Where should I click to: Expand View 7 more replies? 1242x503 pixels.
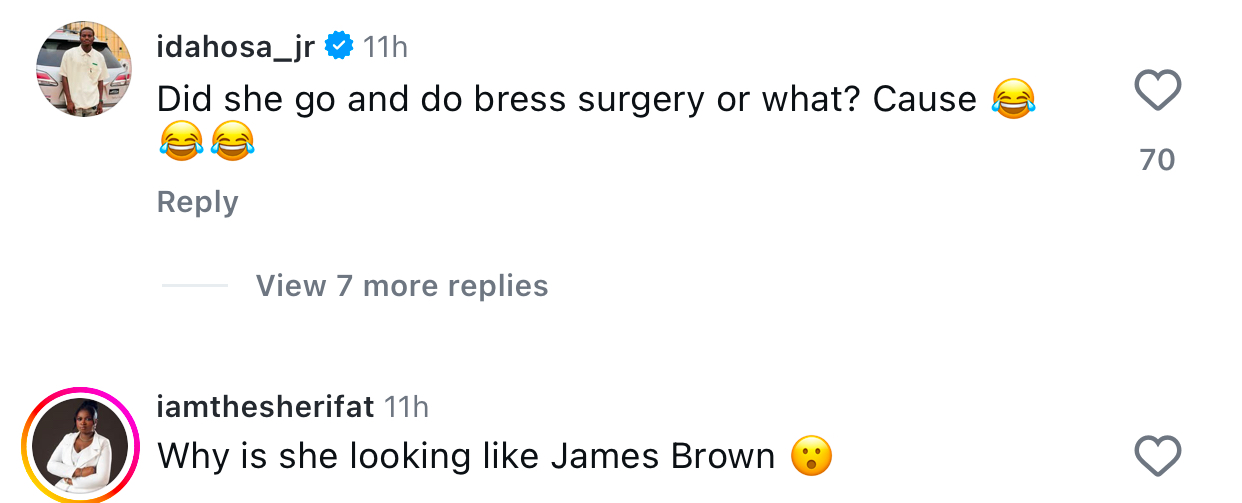pyautogui.click(x=402, y=286)
